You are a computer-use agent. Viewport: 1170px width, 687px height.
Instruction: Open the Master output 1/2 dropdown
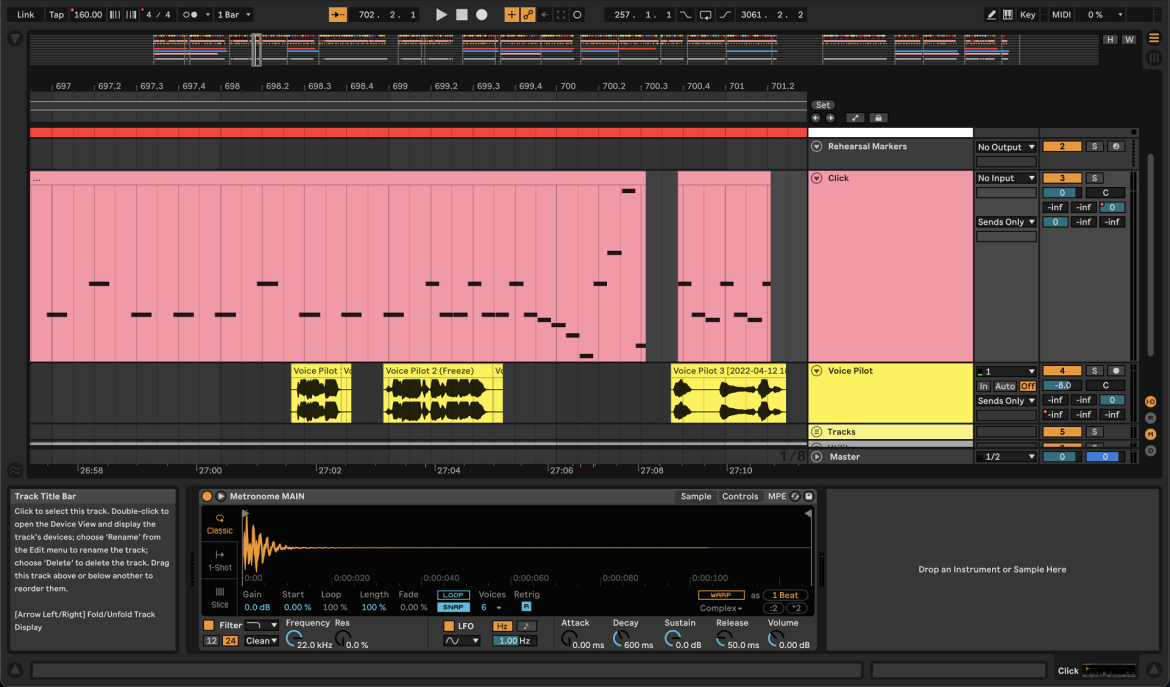click(x=1006, y=457)
